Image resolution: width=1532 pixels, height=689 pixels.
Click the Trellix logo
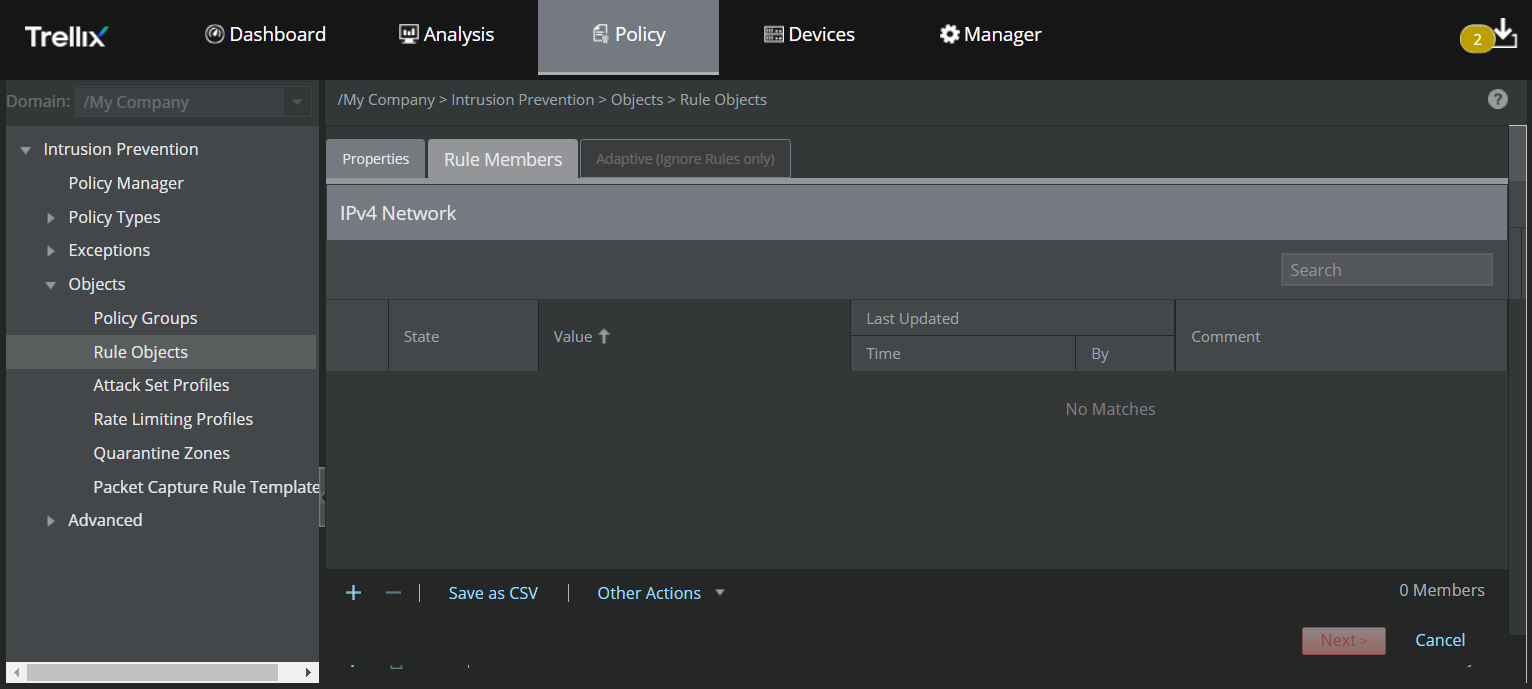tap(66, 36)
